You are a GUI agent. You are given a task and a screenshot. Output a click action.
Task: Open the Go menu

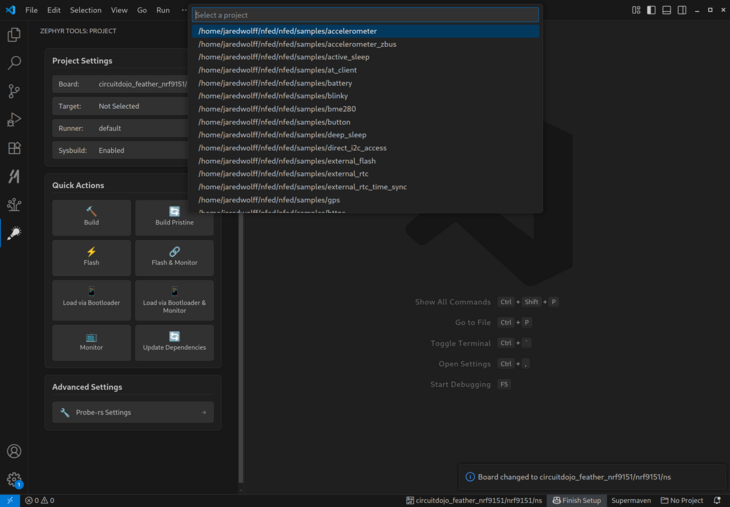click(142, 10)
